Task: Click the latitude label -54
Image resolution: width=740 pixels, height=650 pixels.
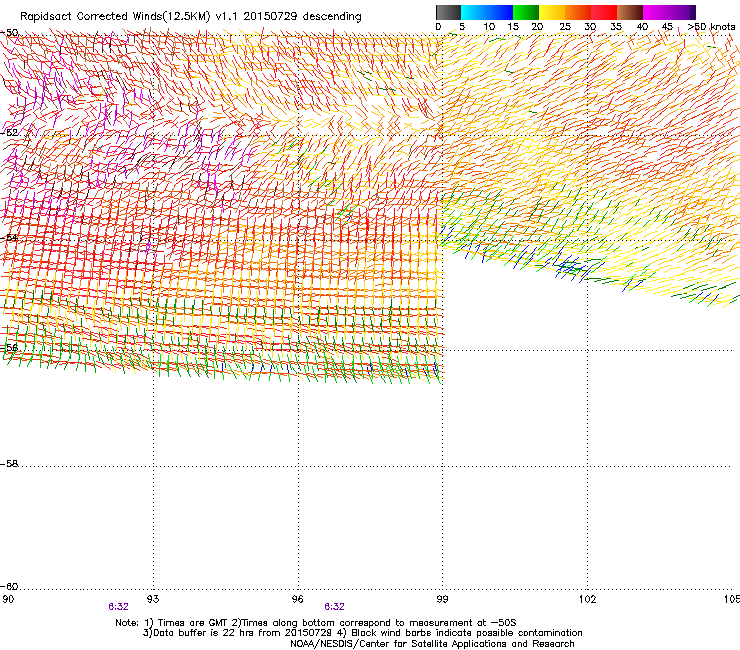Action: 10,237
